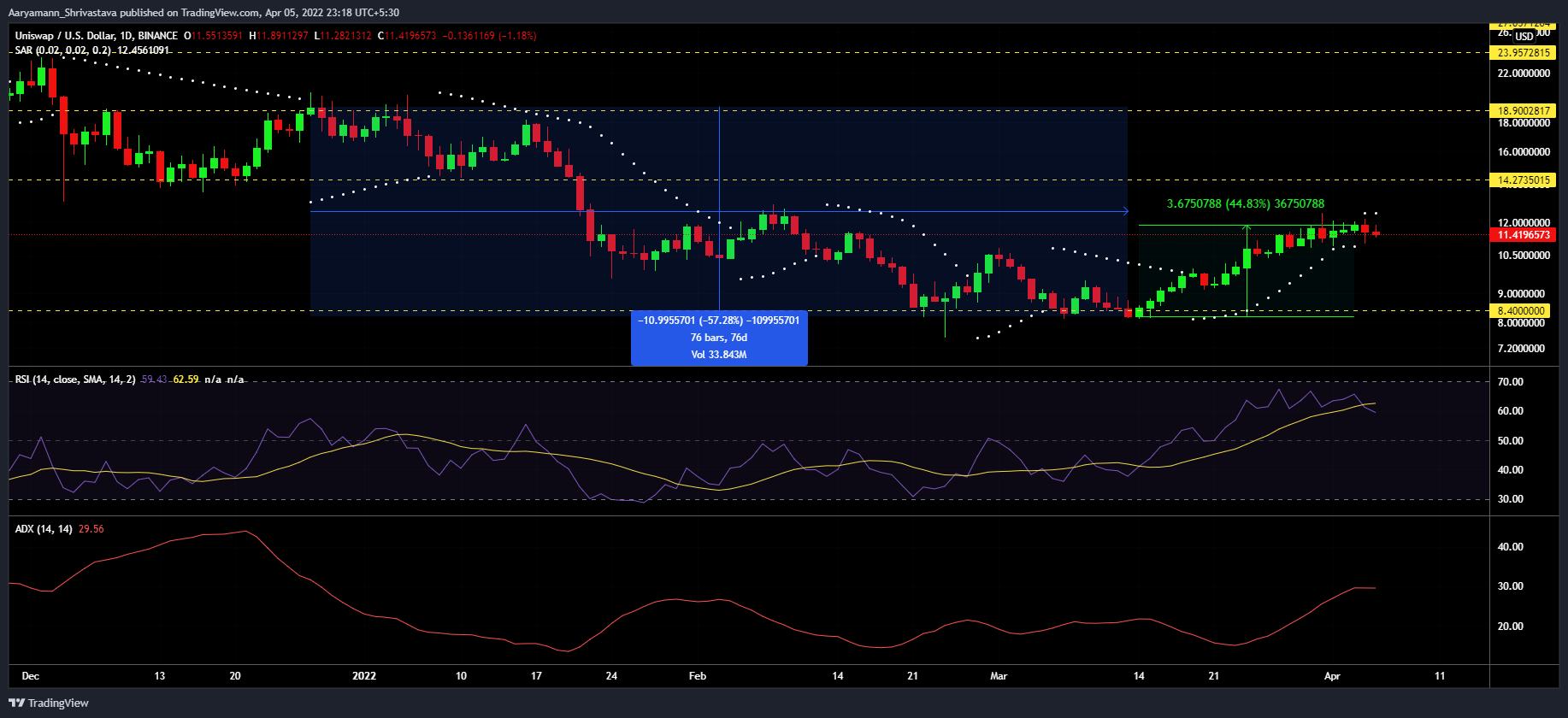The height and width of the screenshot is (718, 1568).
Task: Select the Uniswap / U.S. Dollar symbol title
Action: 97,36
